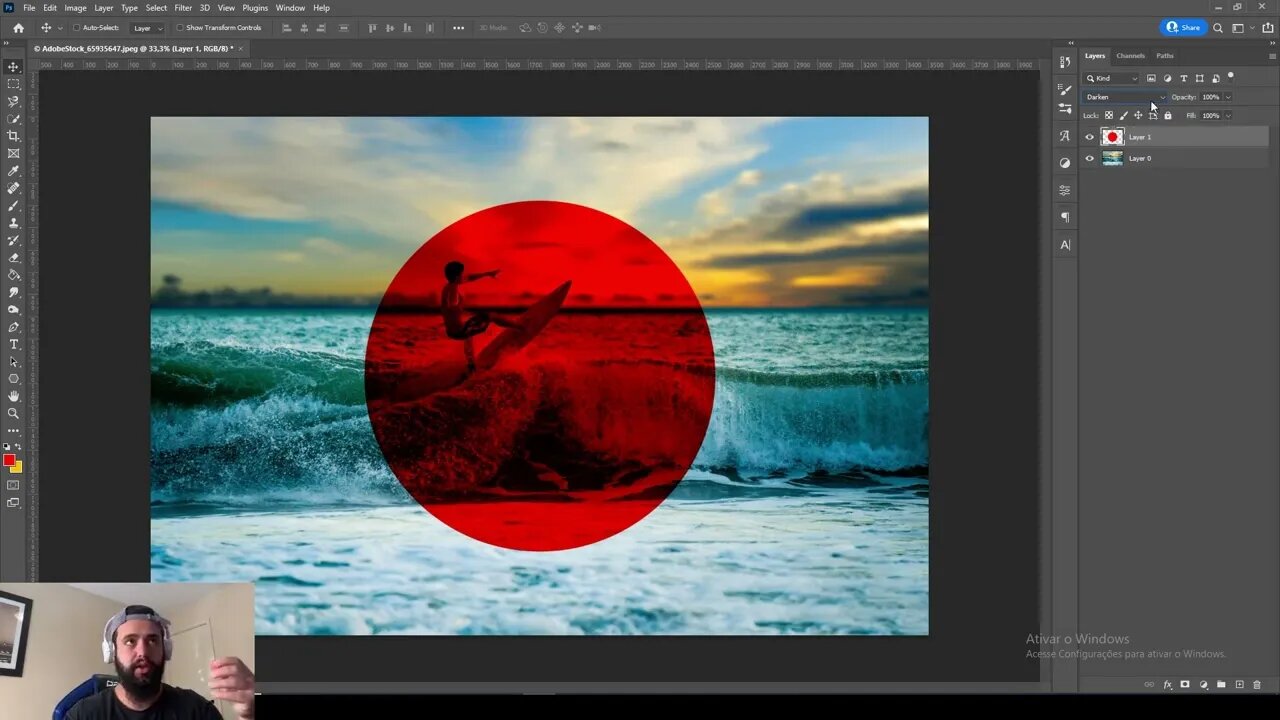Select the Zoom tool

[13, 413]
